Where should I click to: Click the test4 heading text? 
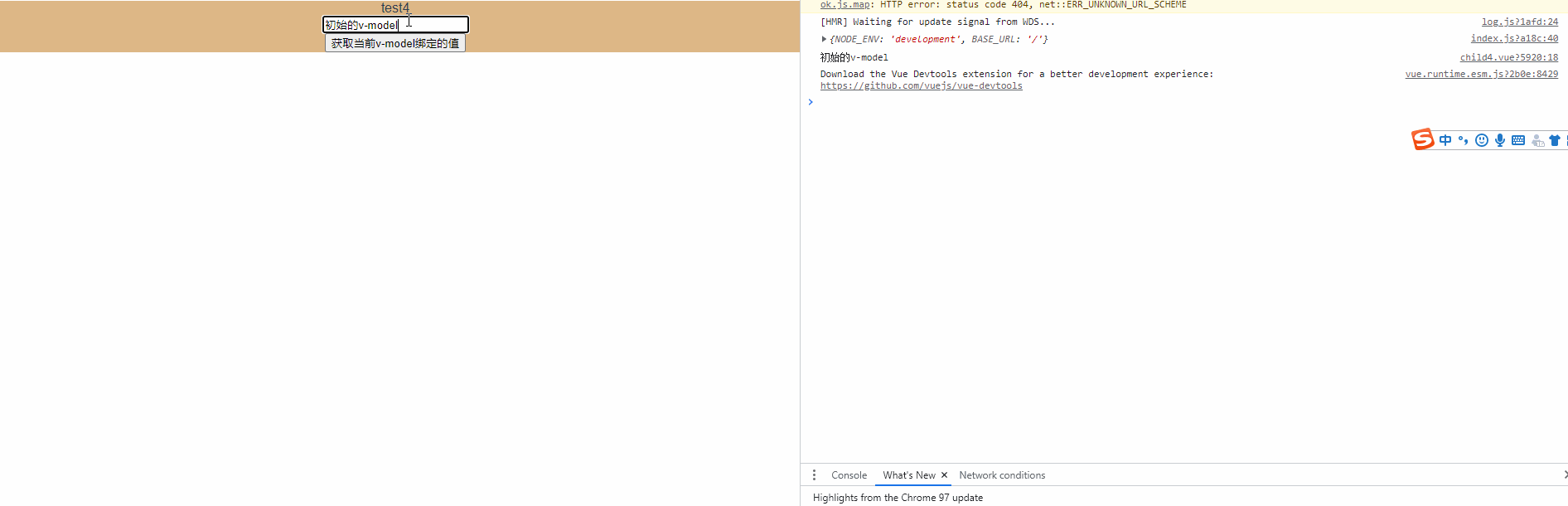tap(395, 8)
